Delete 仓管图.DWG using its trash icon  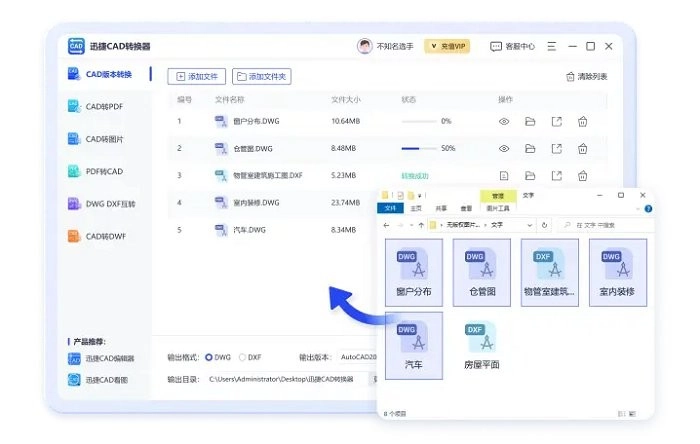582,149
